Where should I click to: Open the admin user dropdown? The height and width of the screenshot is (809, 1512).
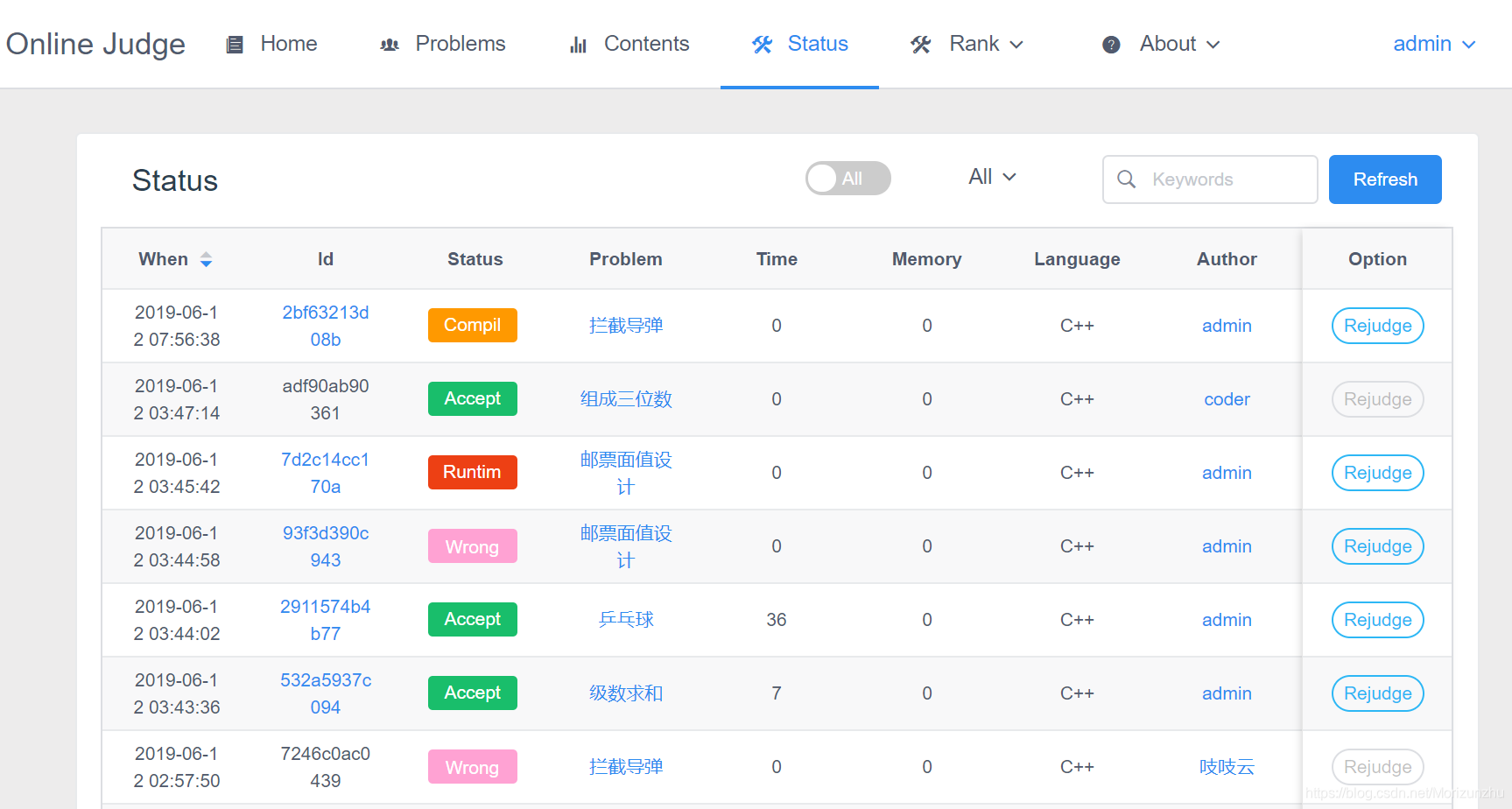point(1434,44)
